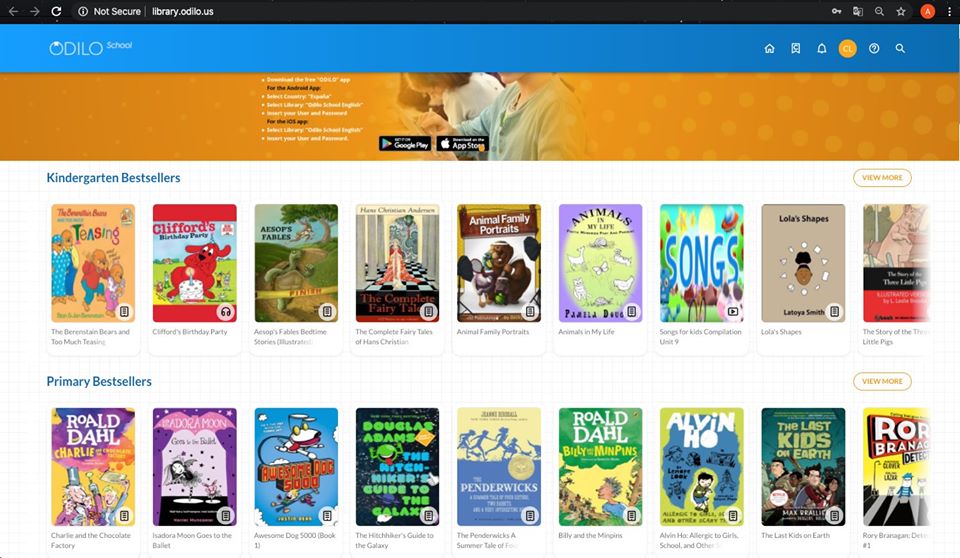Open the CL user profile avatar
Viewport: 960px width, 558px height.
click(848, 49)
